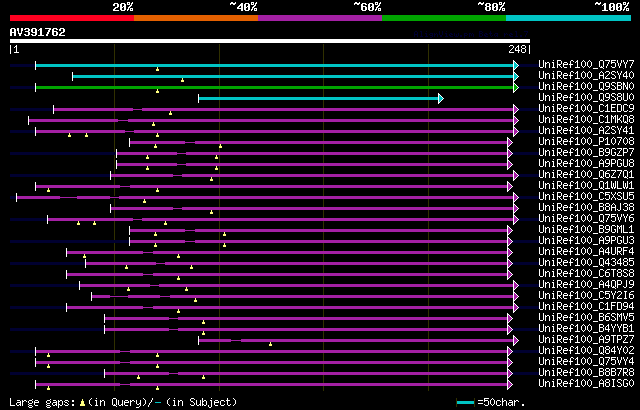Click the UniRef100_C1MKQ8 hit label

pyautogui.click(x=586, y=120)
